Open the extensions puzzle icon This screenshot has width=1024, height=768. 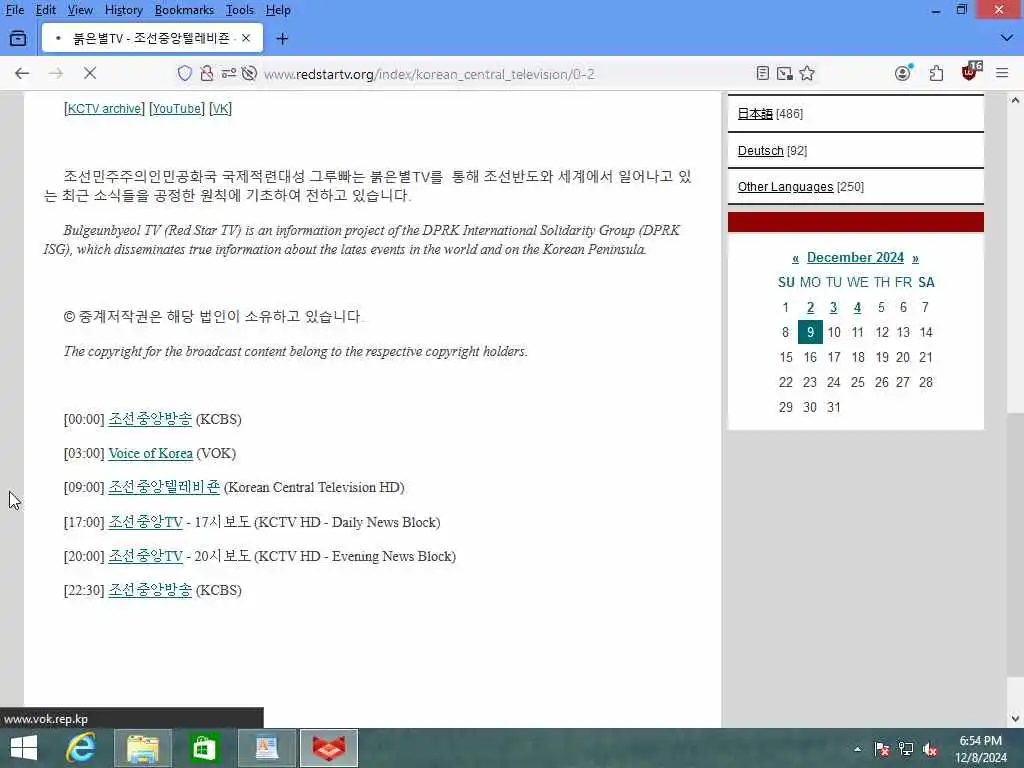point(936,73)
